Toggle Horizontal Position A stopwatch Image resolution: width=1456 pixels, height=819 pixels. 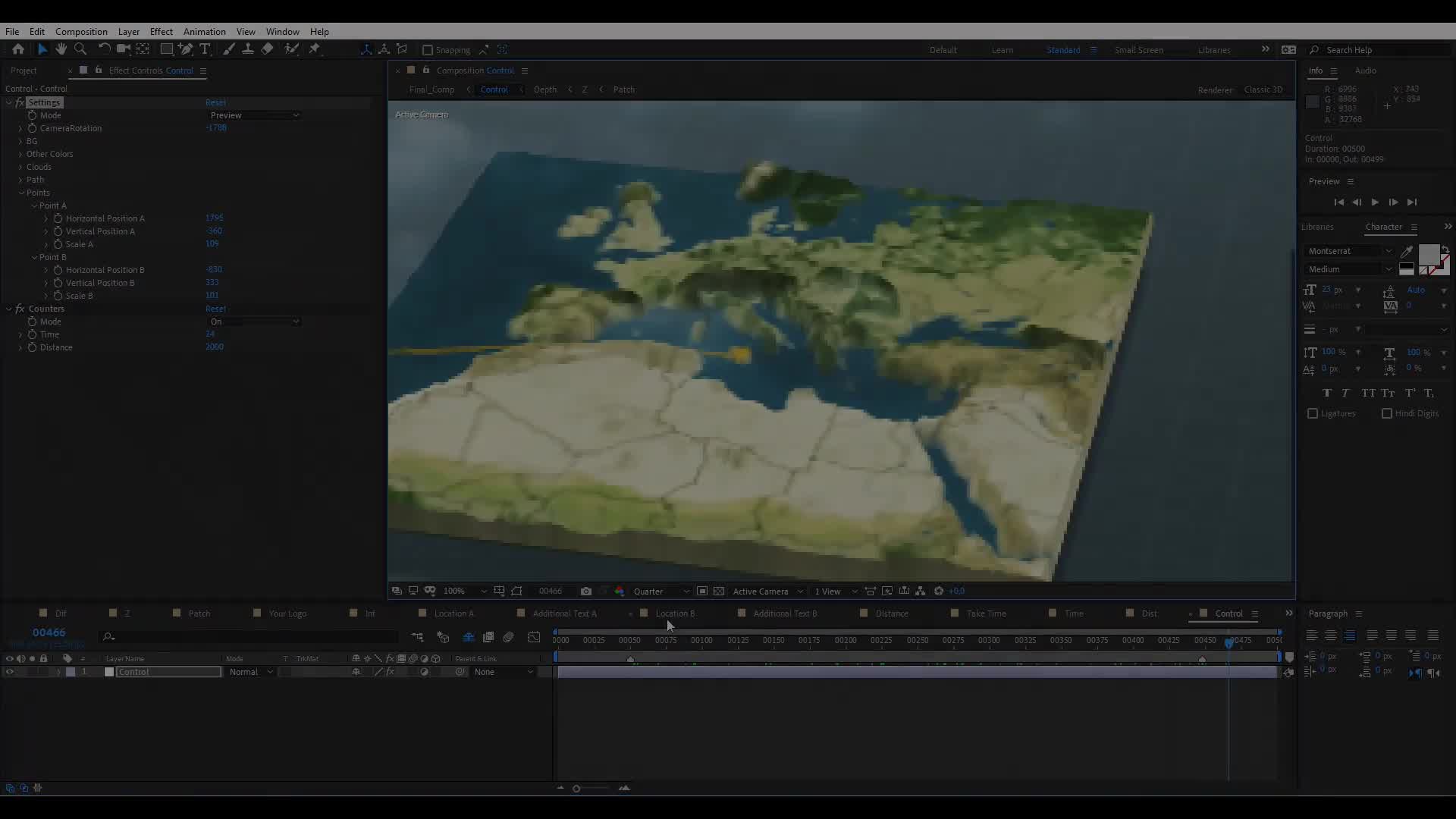pyautogui.click(x=58, y=218)
